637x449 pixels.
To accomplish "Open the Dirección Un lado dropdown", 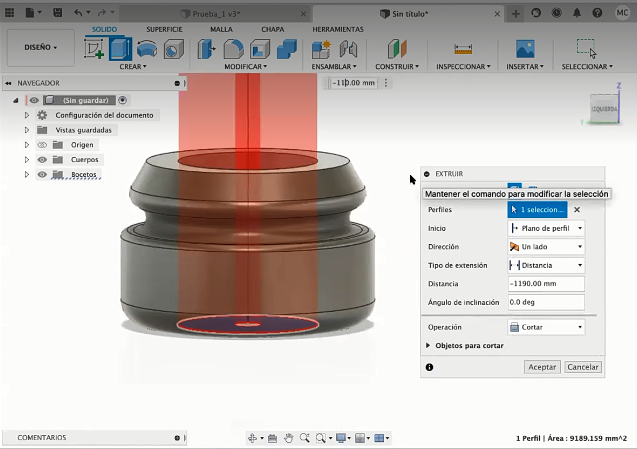I will click(x=546, y=247).
